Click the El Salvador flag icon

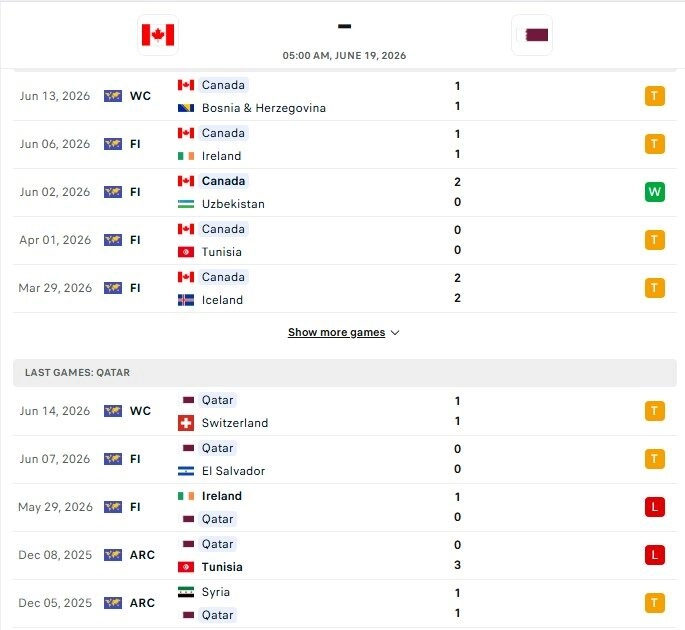(x=186, y=471)
